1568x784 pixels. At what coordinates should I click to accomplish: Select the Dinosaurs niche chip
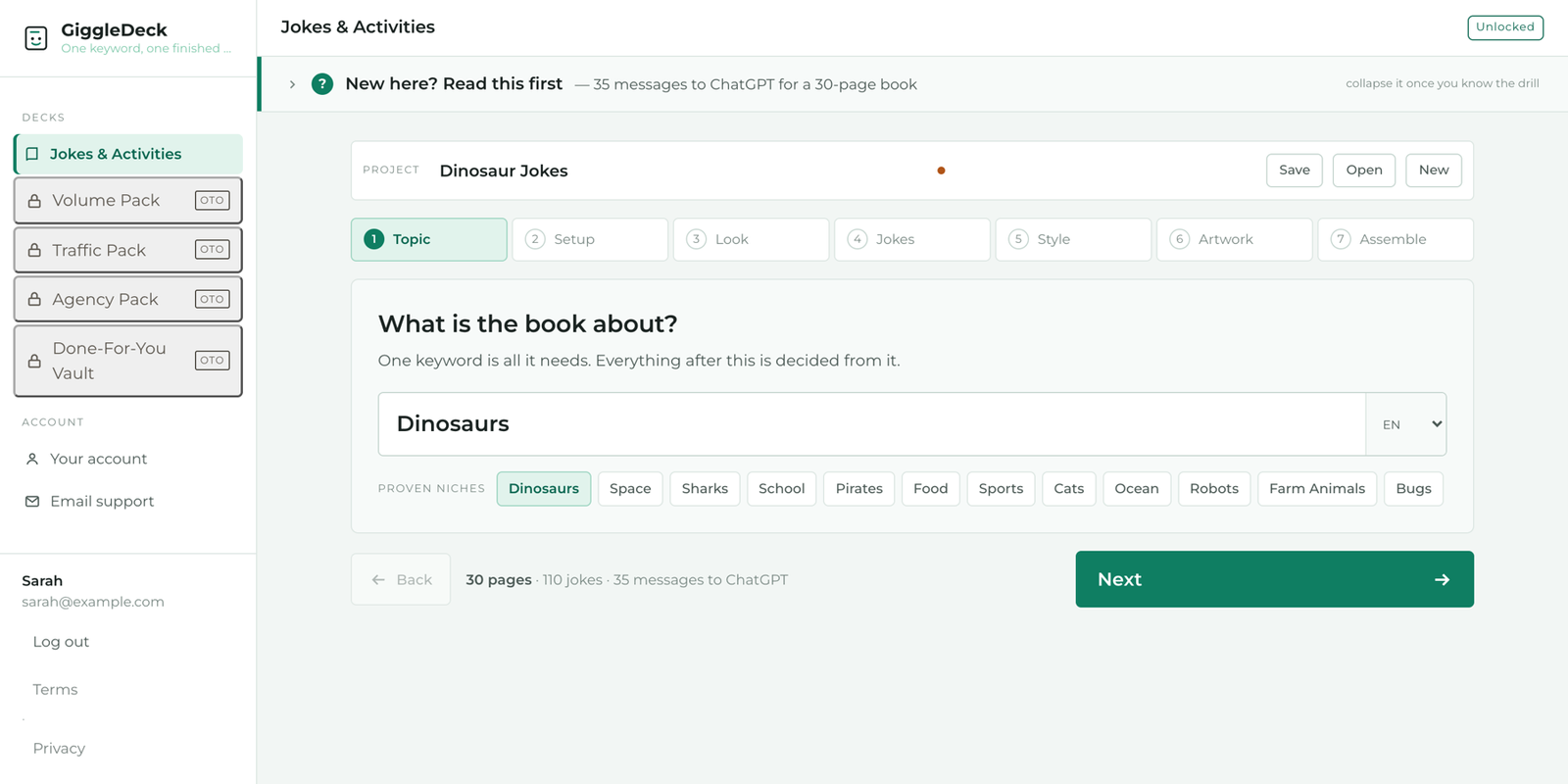pos(544,489)
